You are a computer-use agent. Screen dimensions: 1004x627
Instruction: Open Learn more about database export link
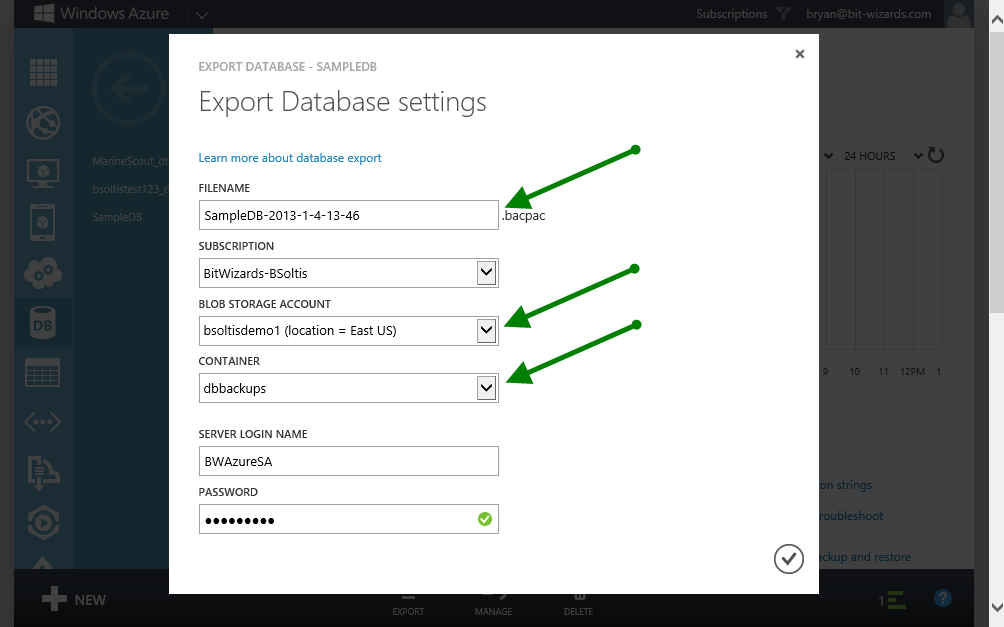[x=290, y=158]
